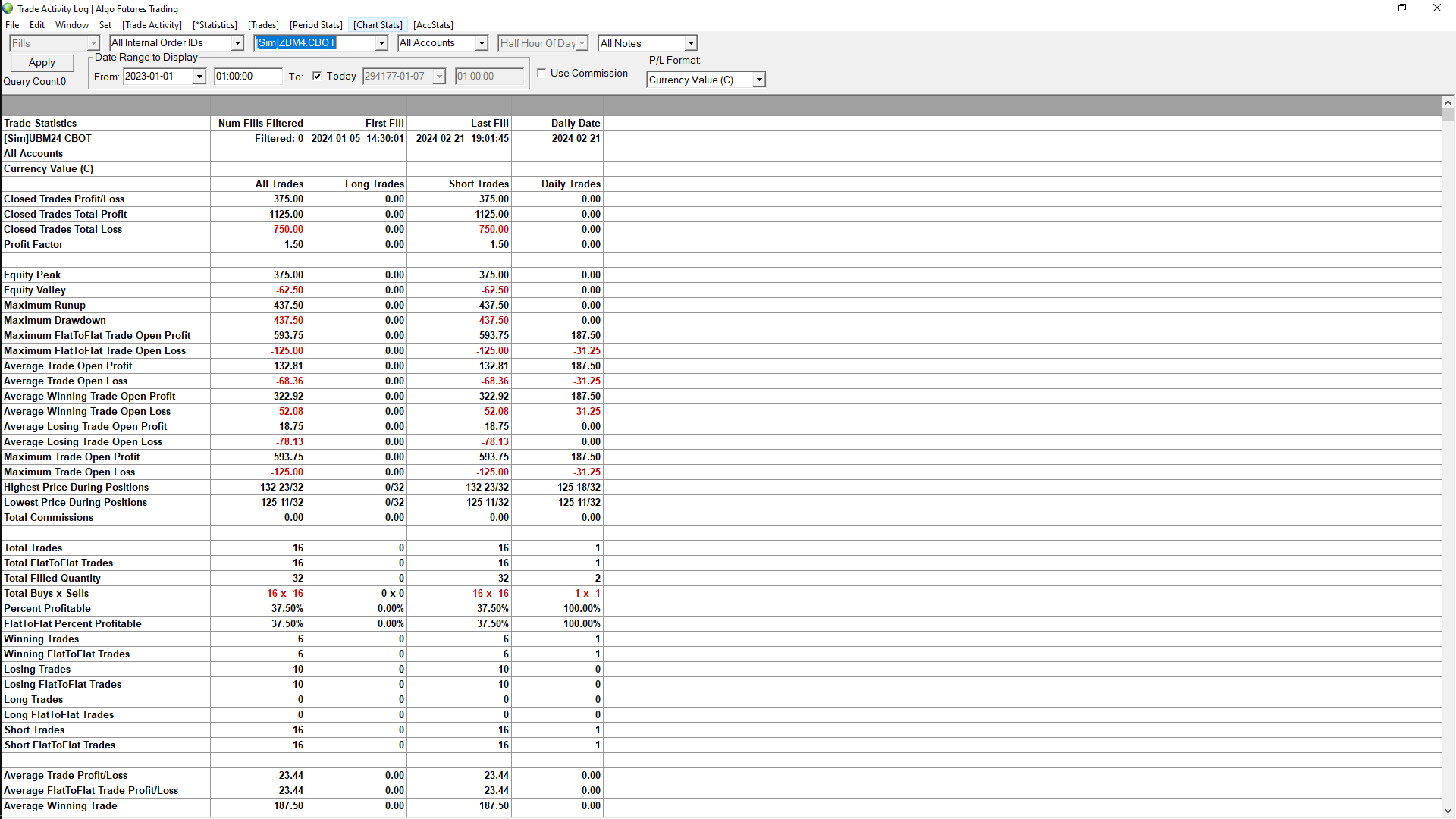Screen dimensions: 1456x819
Task: Open the File menu
Action: click(12, 25)
